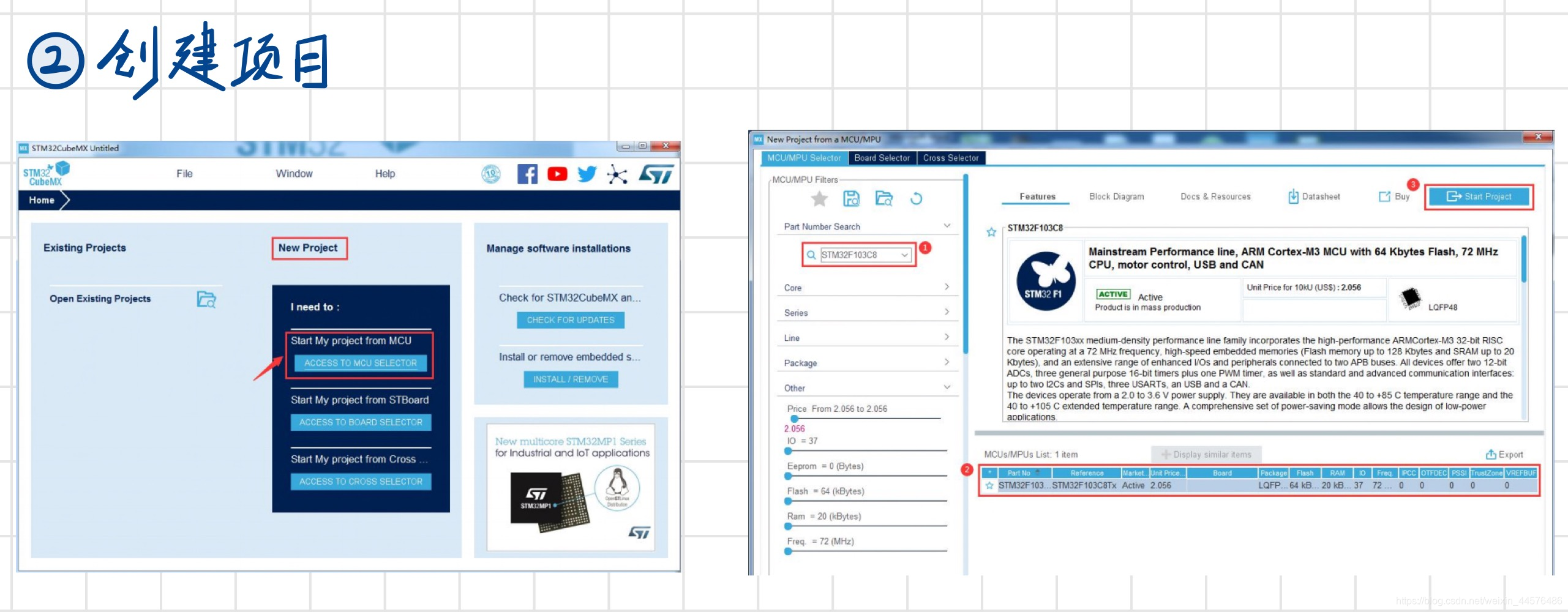Click Display similar items button
The width and height of the screenshot is (1568, 612).
click(1206, 455)
